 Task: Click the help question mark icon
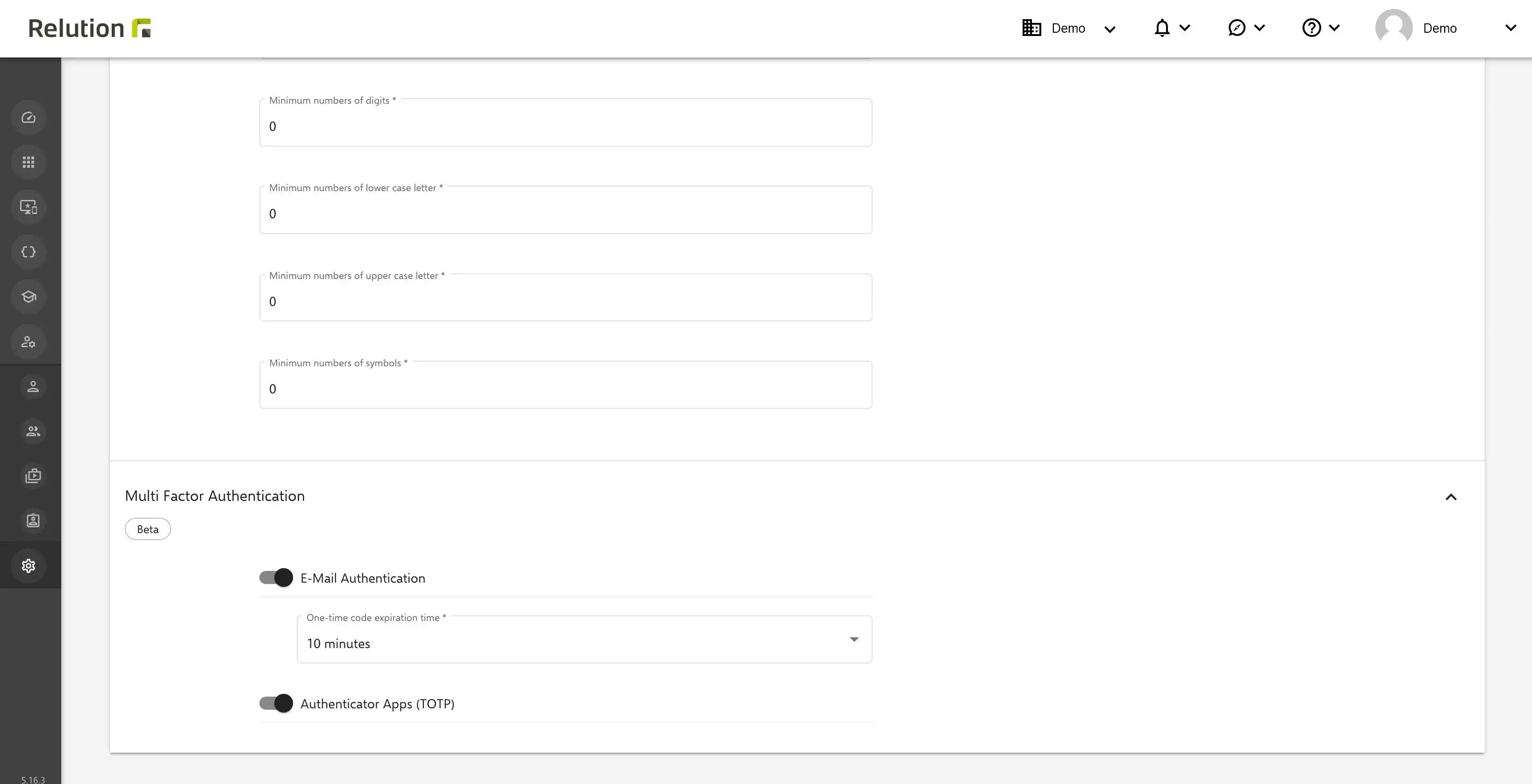tap(1311, 28)
